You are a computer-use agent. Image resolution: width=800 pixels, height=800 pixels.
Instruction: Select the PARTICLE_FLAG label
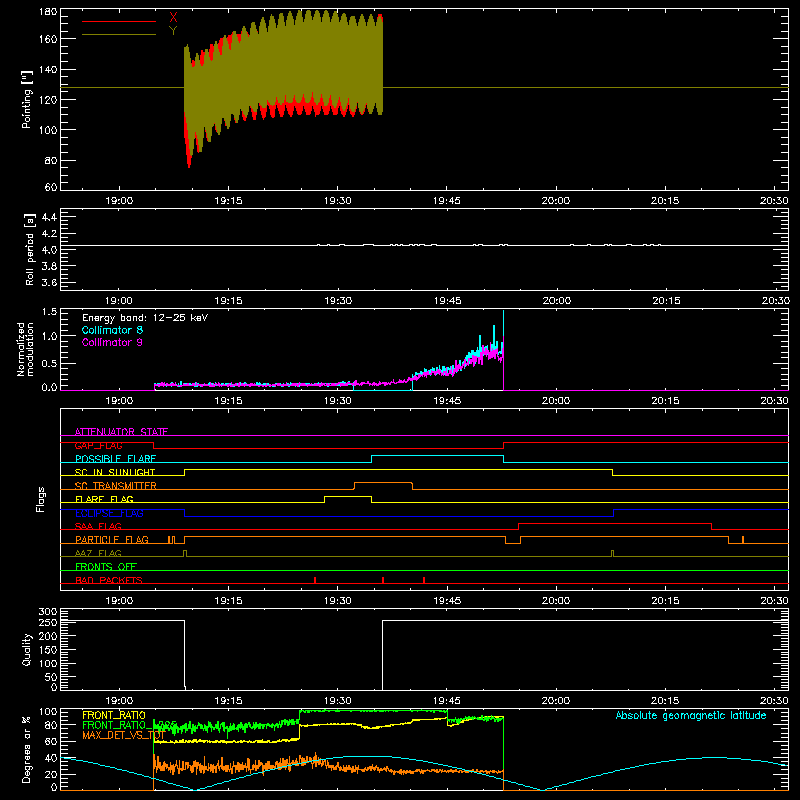[112, 539]
